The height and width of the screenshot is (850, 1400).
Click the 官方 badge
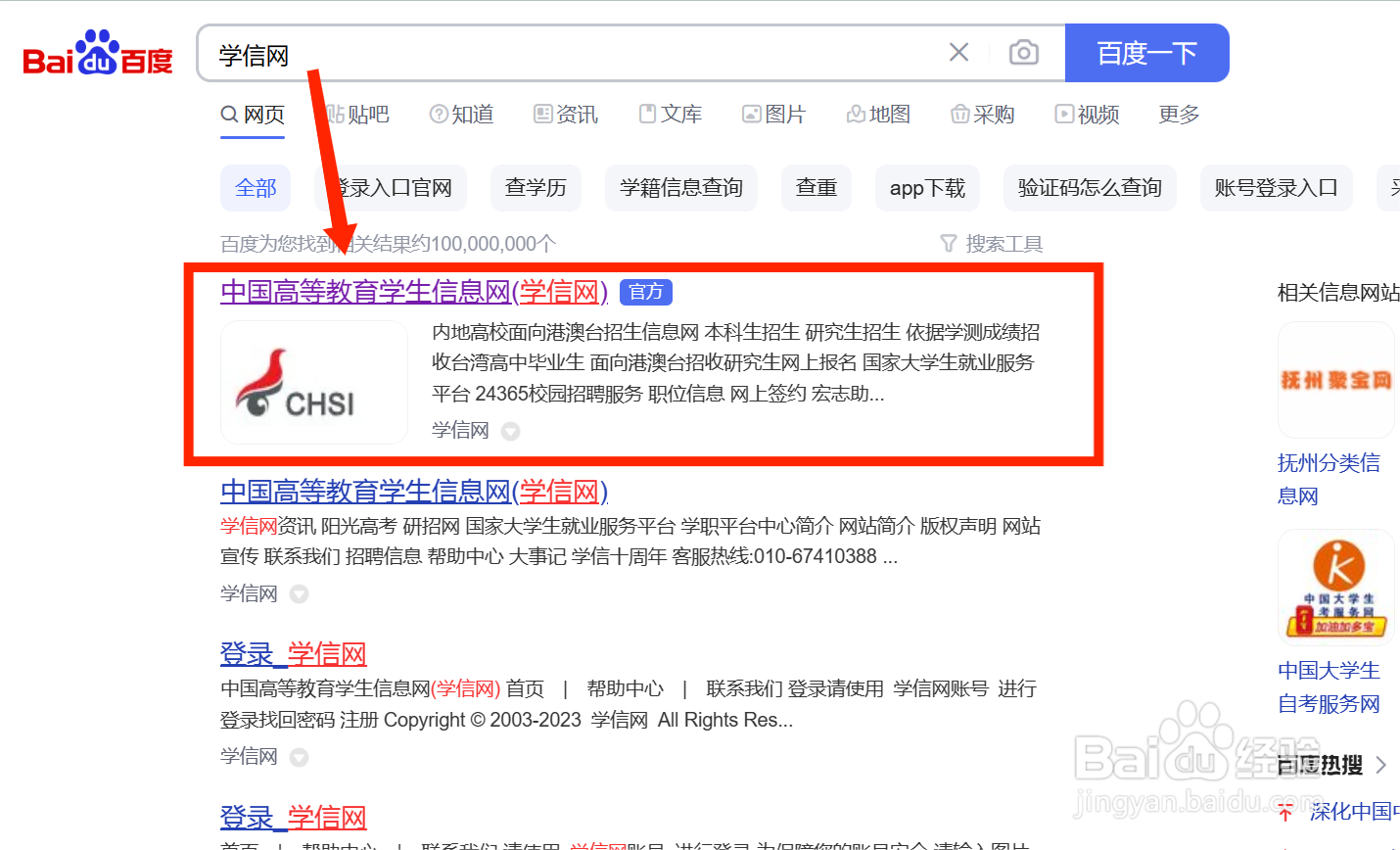[646, 292]
